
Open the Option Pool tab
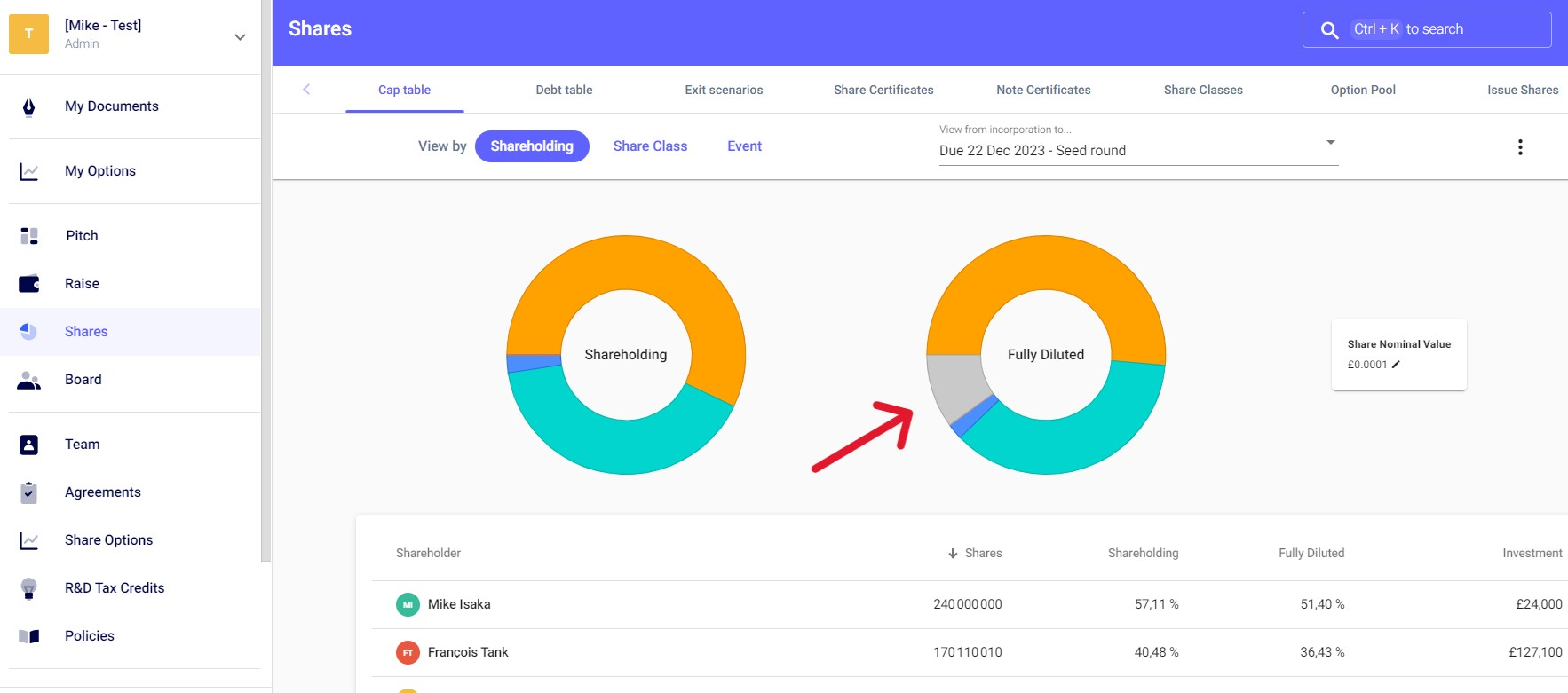[x=1362, y=90]
